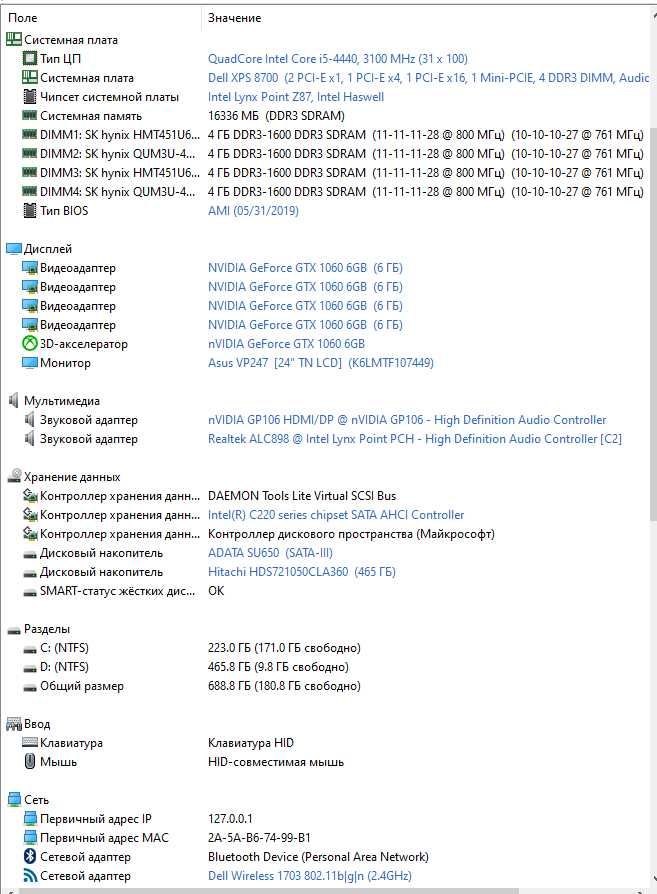This screenshot has width=657, height=894.
Task: Click the Мышь mouse icon
Action: [x=30, y=761]
